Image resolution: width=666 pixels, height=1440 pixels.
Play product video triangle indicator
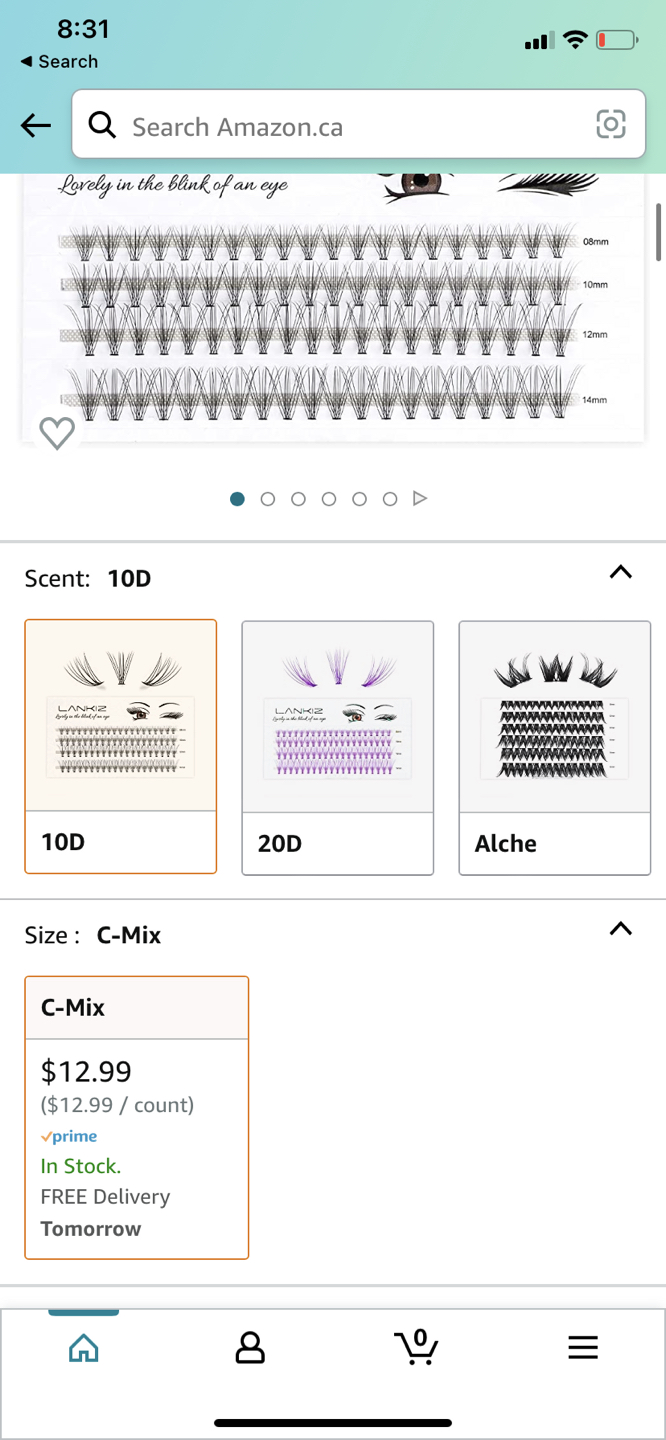click(x=420, y=498)
